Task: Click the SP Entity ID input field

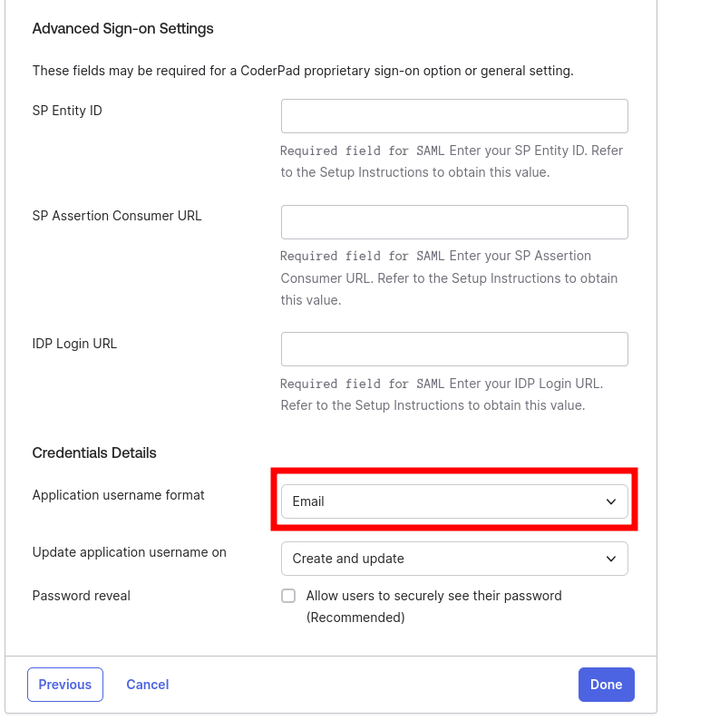Action: 454,116
